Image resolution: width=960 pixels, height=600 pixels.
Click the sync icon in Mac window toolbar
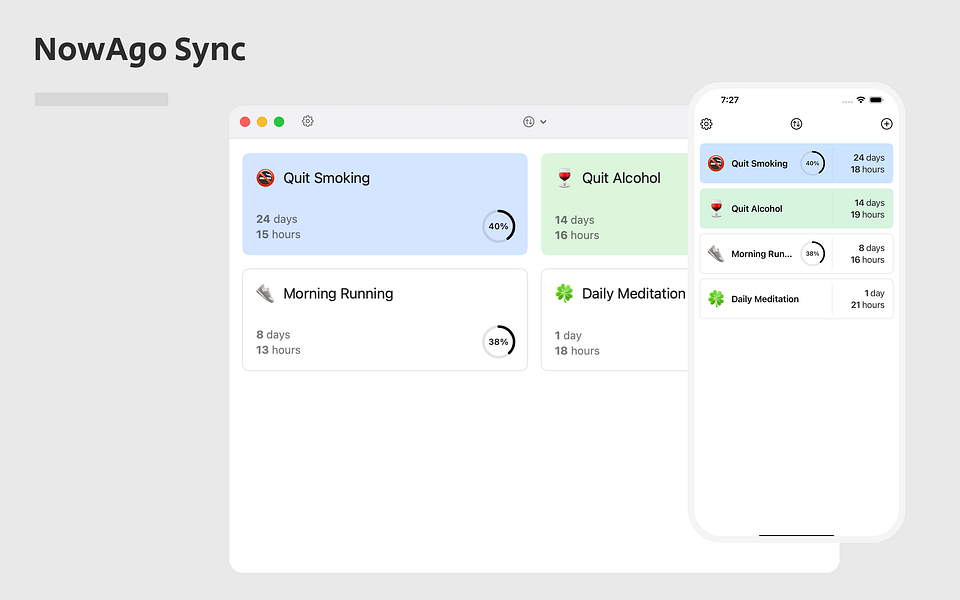click(x=528, y=122)
